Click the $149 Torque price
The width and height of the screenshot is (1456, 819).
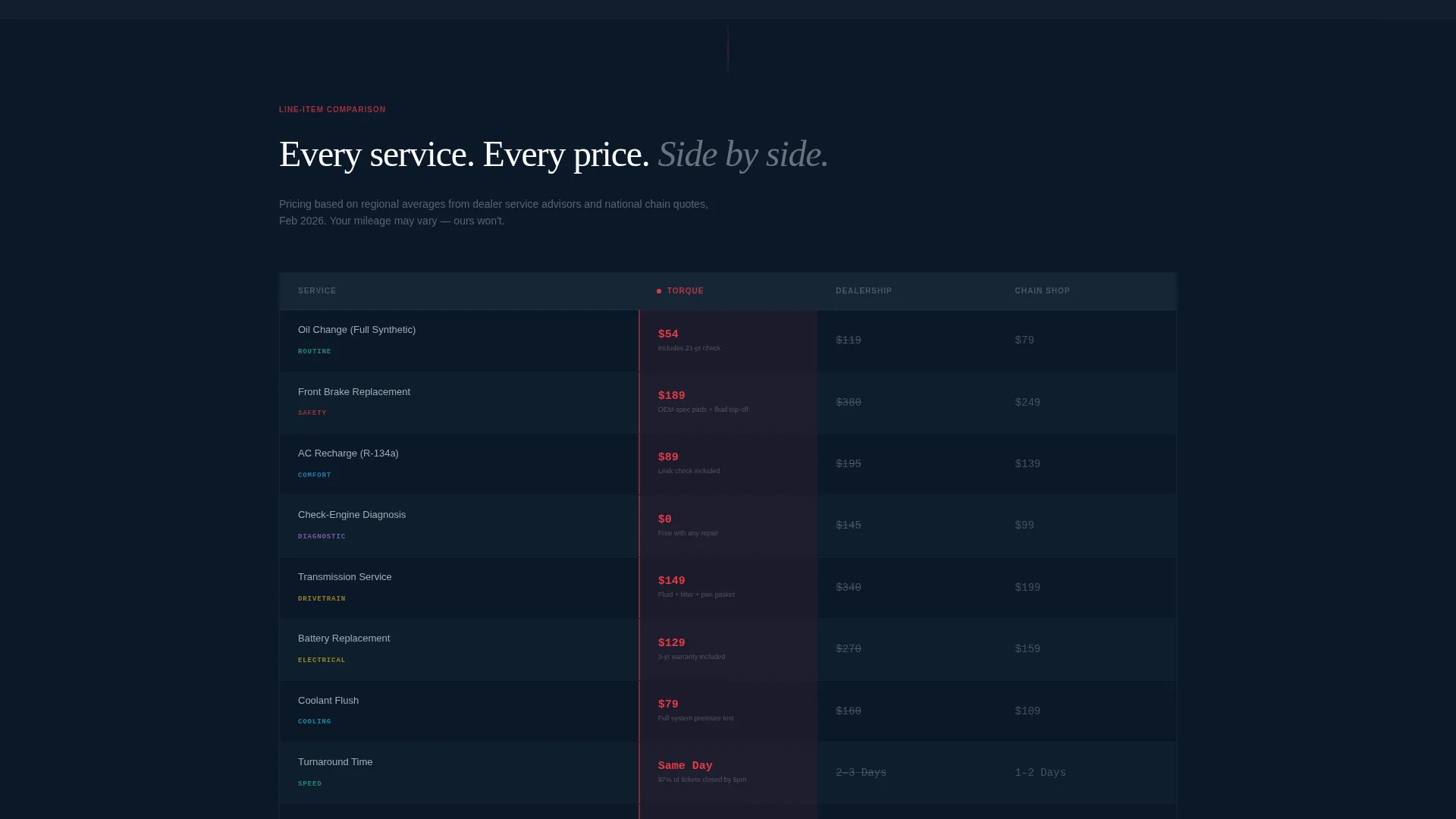click(x=672, y=581)
